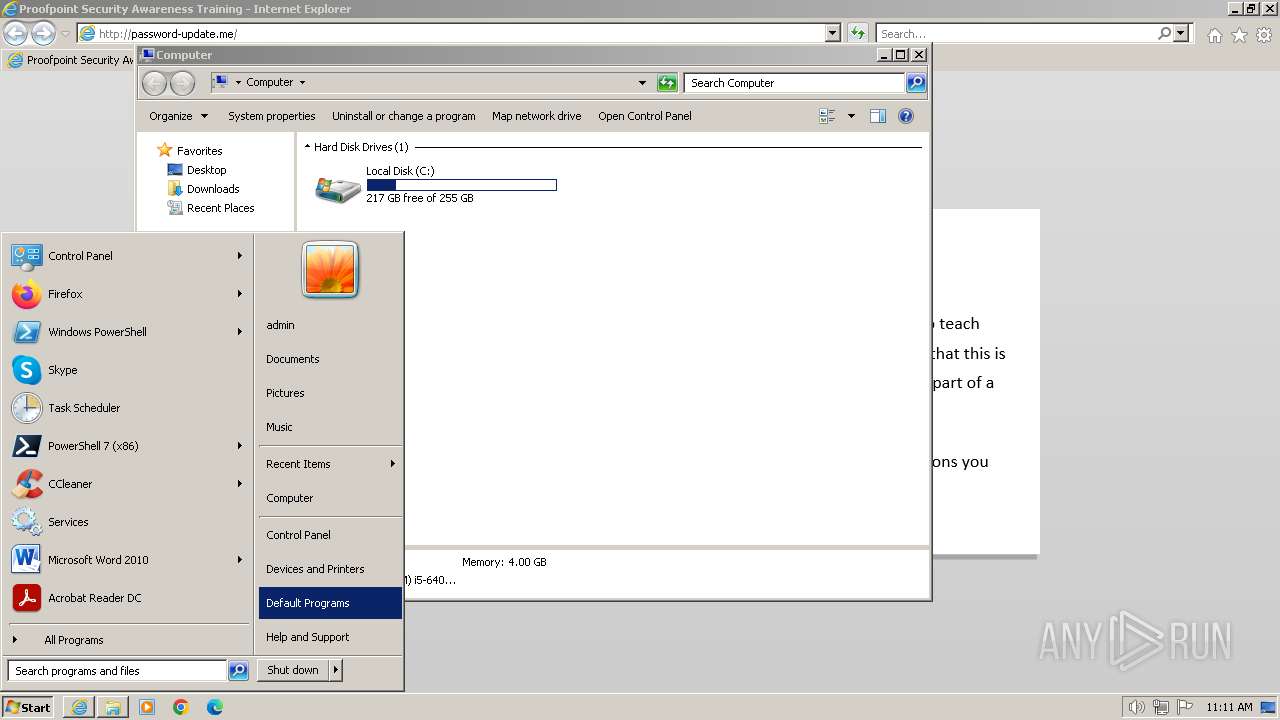Image resolution: width=1280 pixels, height=720 pixels.
Task: Click Search Computer input box
Action: 795,83
